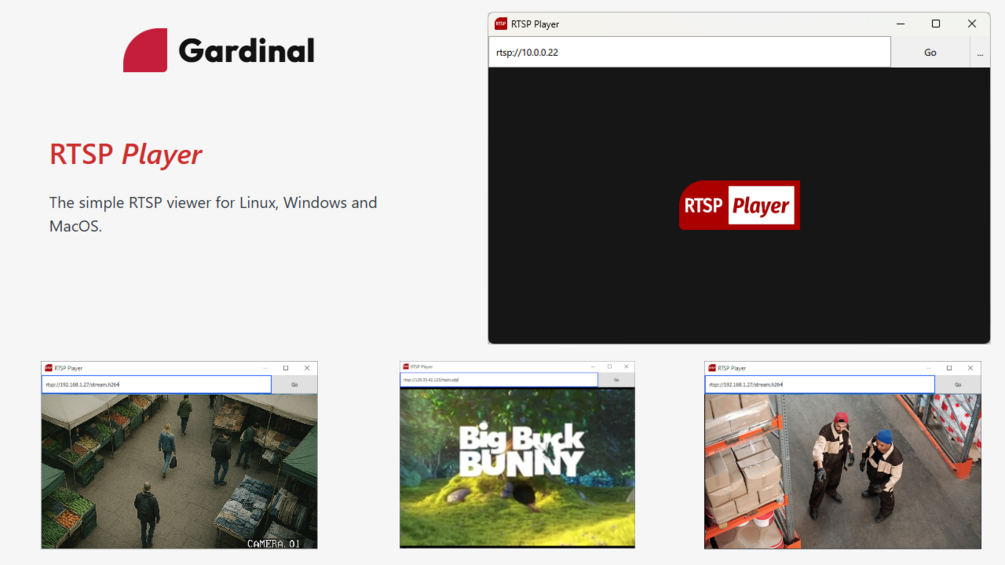1005x565 pixels.
Task: Close the warehouse RTSP Player window
Action: pyautogui.click(x=970, y=368)
